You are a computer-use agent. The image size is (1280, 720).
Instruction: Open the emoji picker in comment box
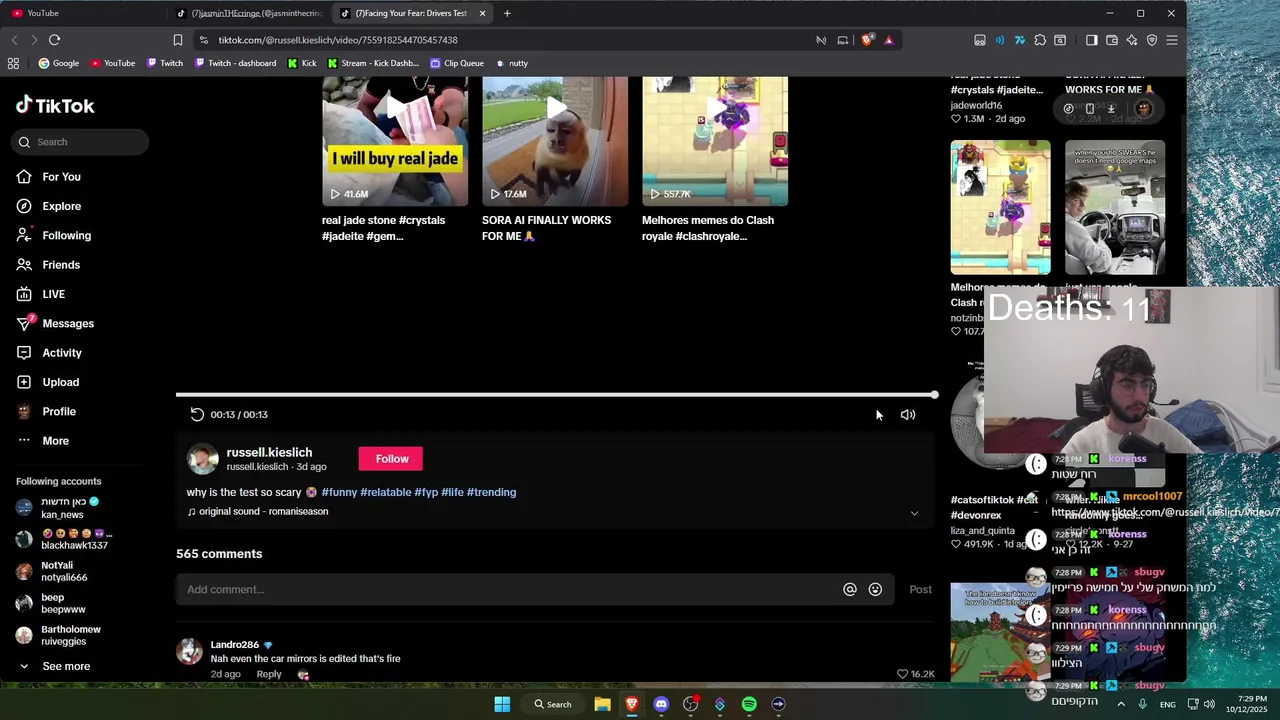click(x=875, y=589)
